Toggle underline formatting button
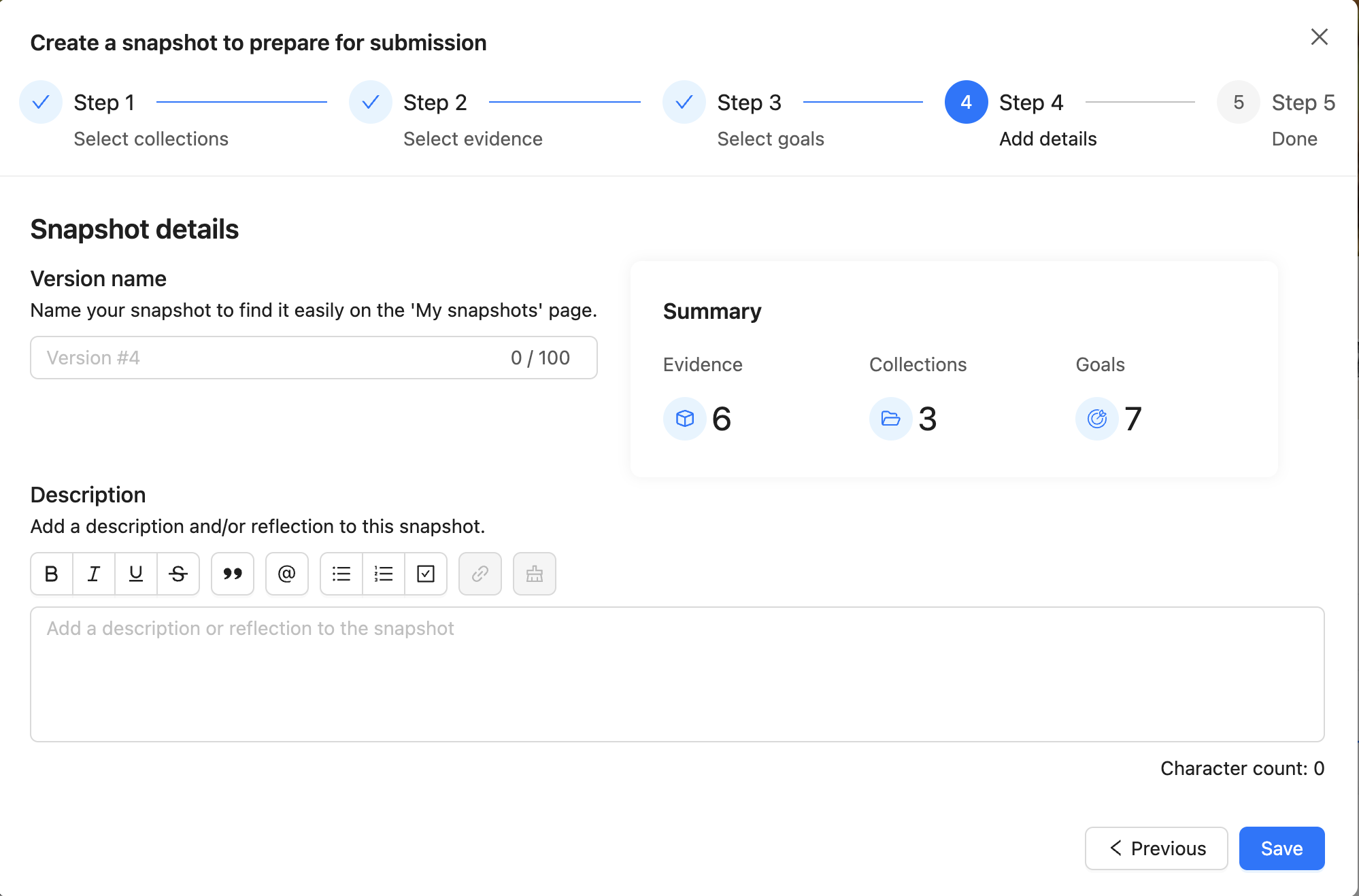 pyautogui.click(x=136, y=574)
